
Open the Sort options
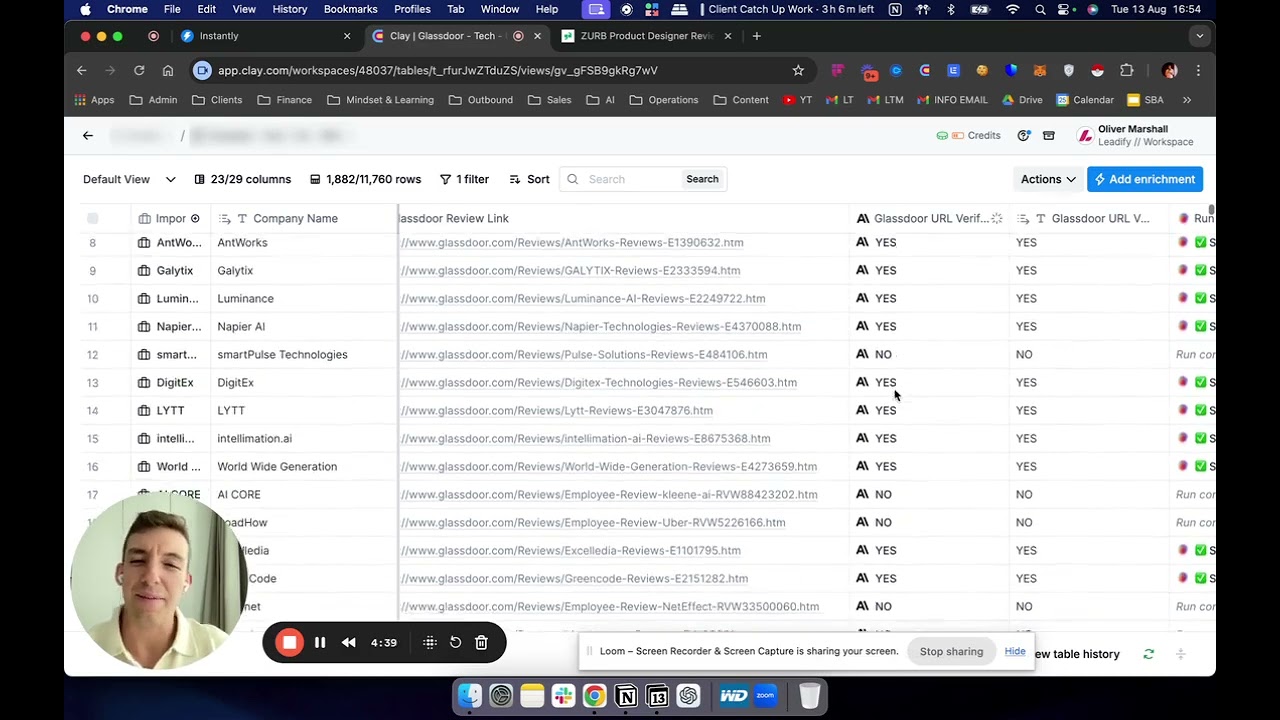tap(529, 179)
